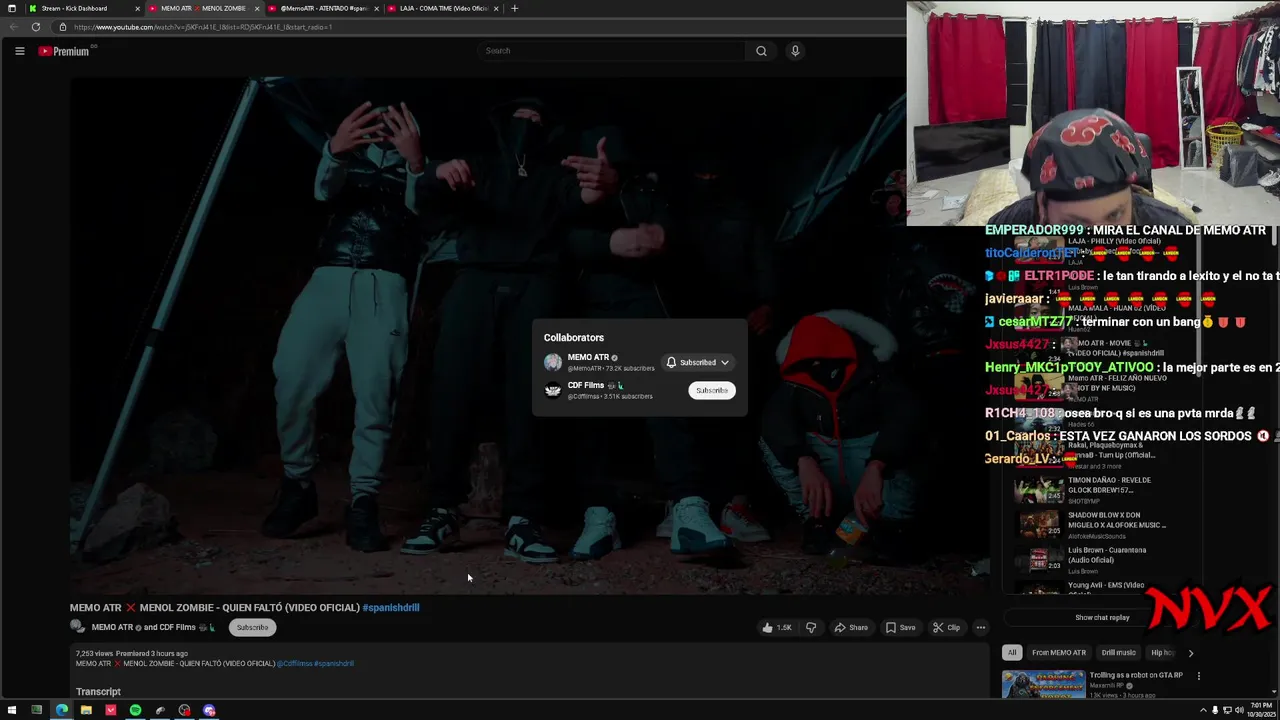Close the Stream - Kick Dashboard tab
This screenshot has height=720, width=1280.
point(138,8)
